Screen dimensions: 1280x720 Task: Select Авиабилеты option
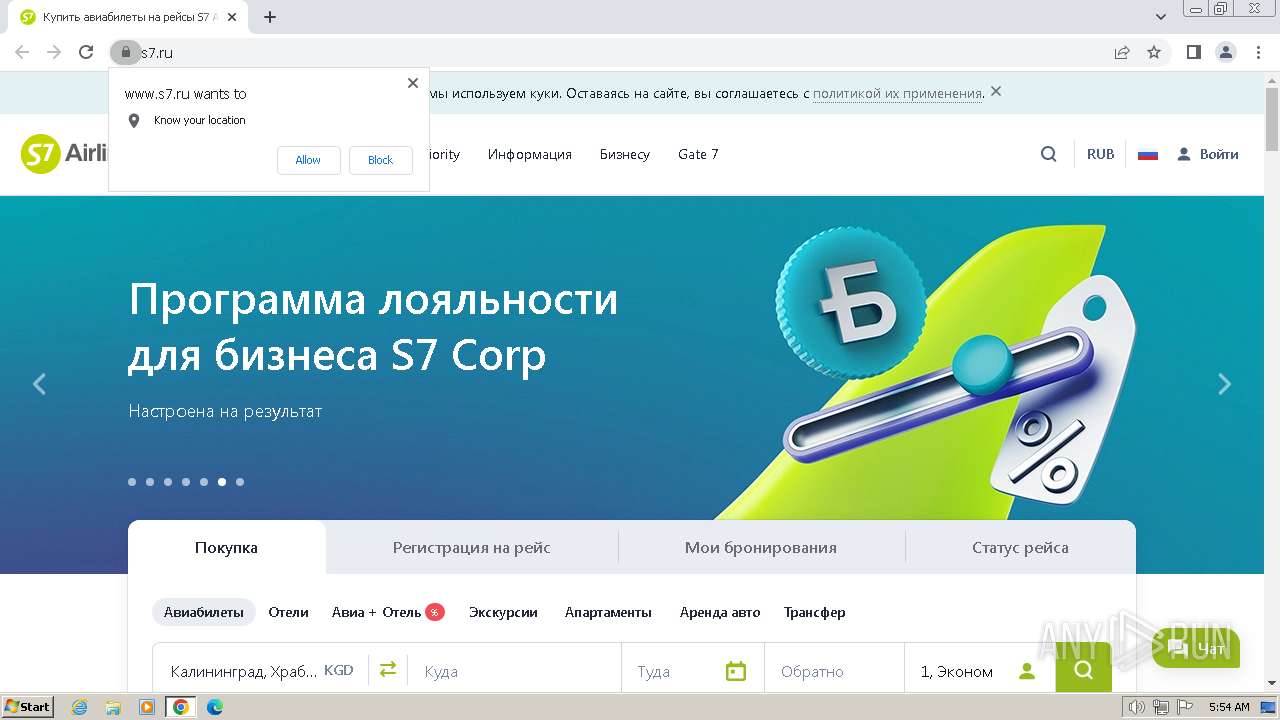click(204, 612)
